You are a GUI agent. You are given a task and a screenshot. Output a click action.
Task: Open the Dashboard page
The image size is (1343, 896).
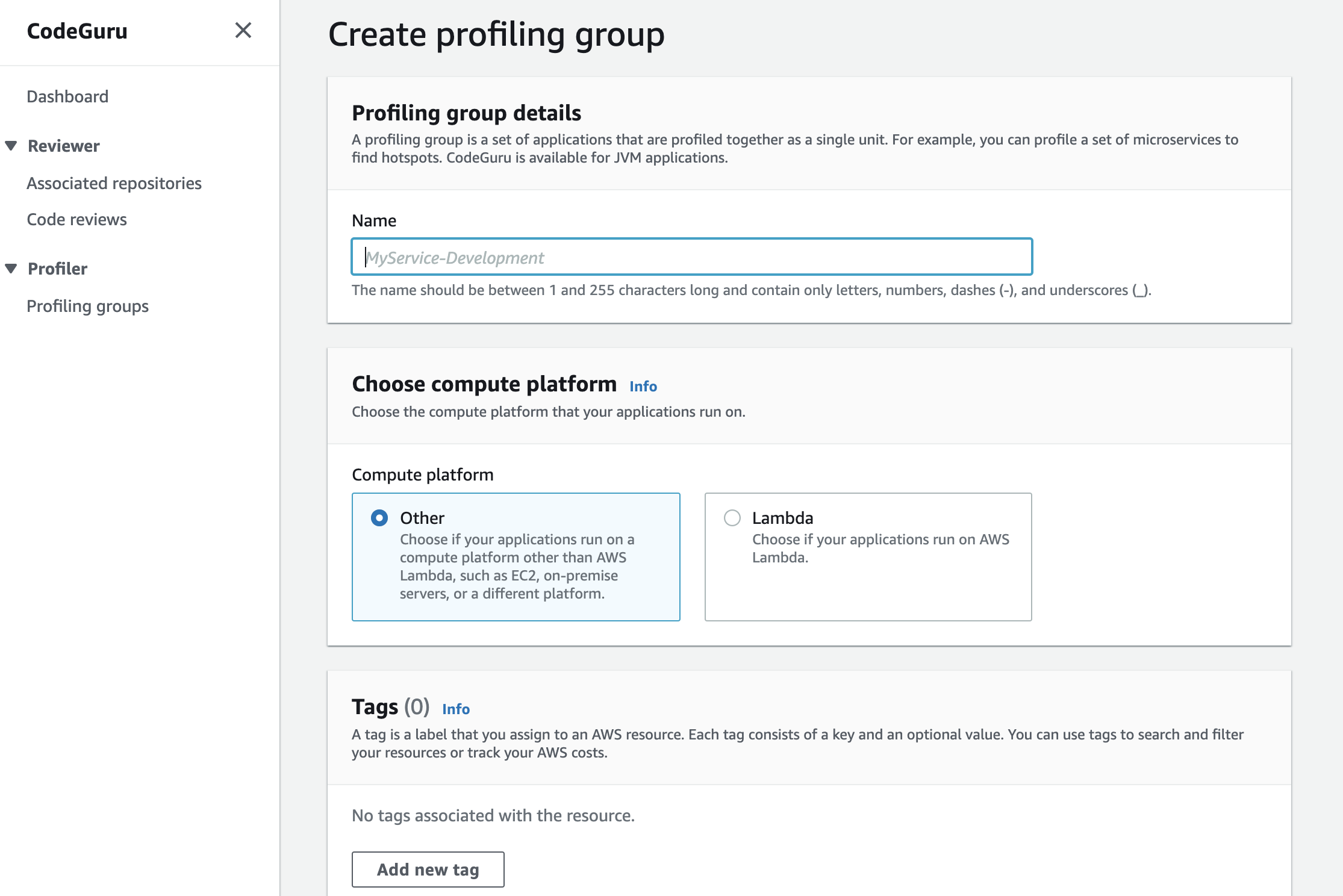pyautogui.click(x=67, y=96)
